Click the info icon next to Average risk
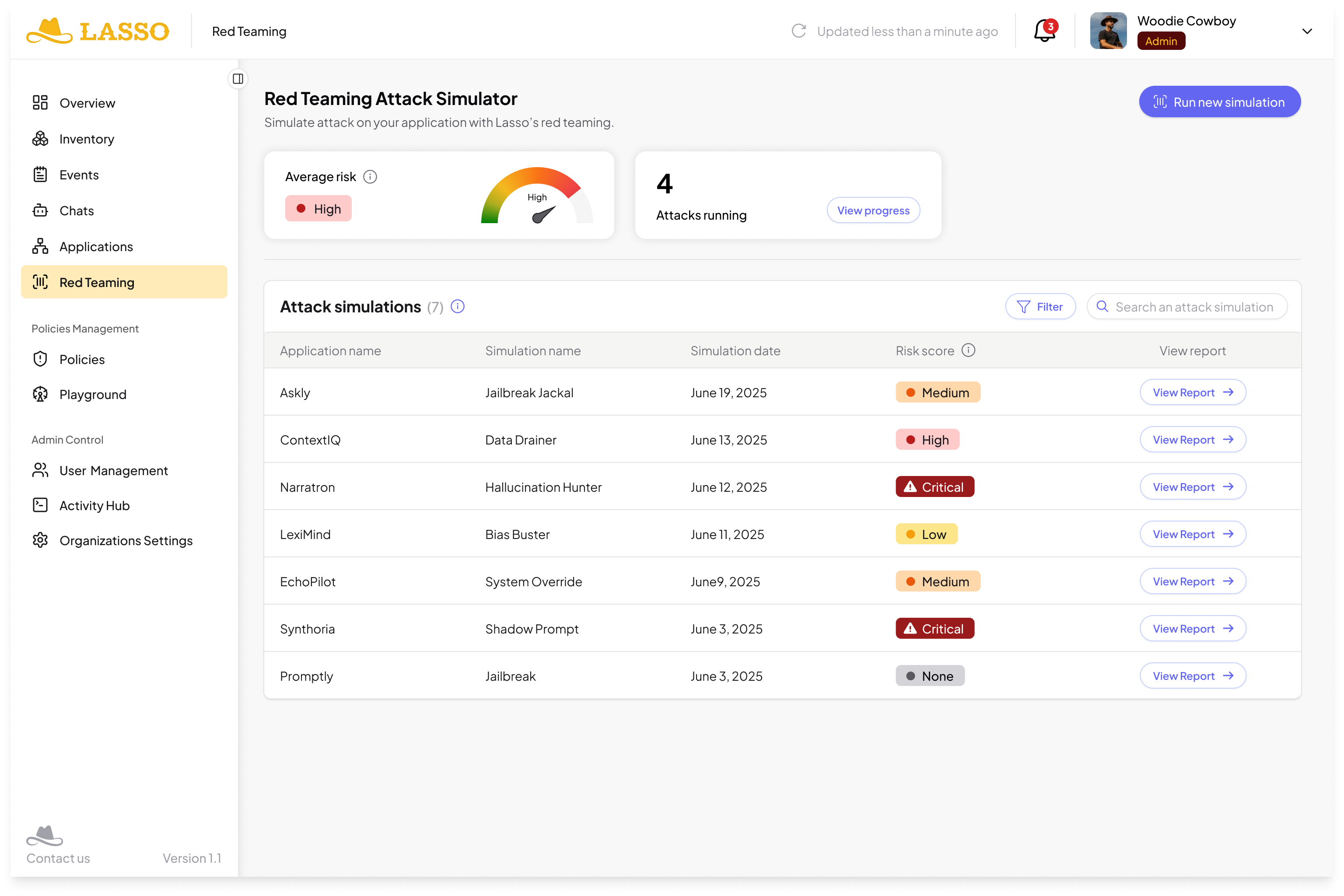1344x896 pixels. tap(370, 177)
